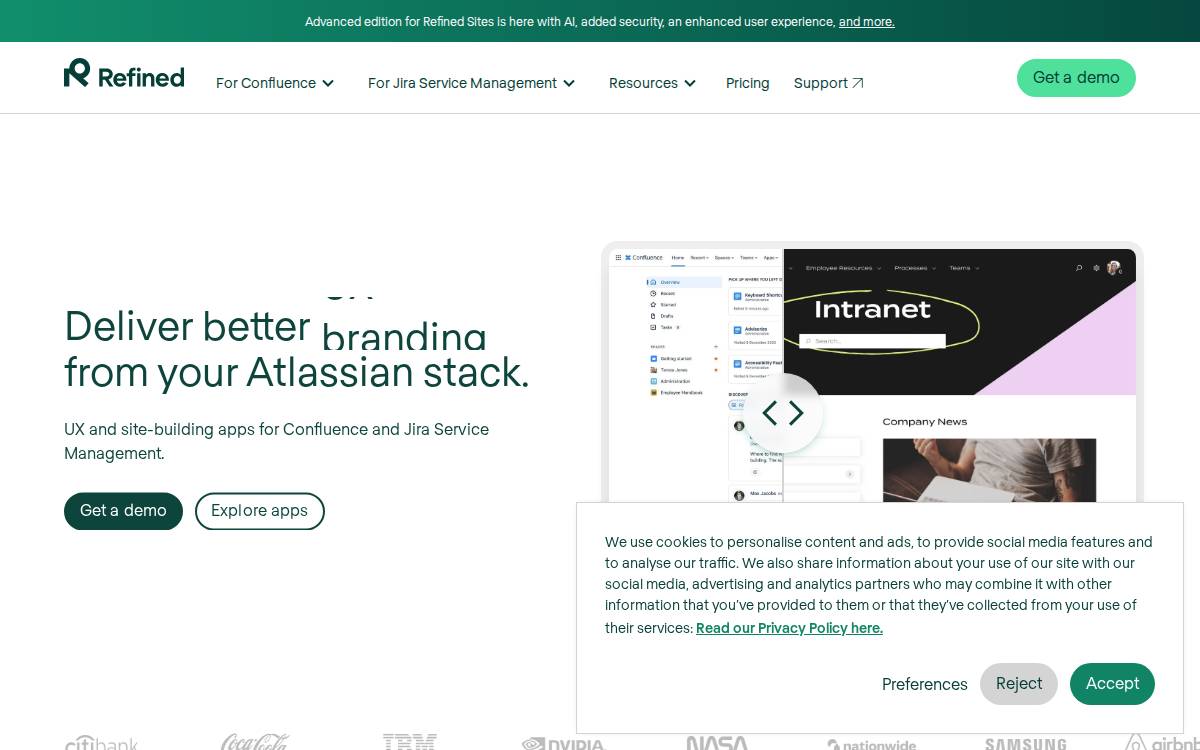Accept cookies
The width and height of the screenshot is (1200, 750).
tap(1112, 684)
